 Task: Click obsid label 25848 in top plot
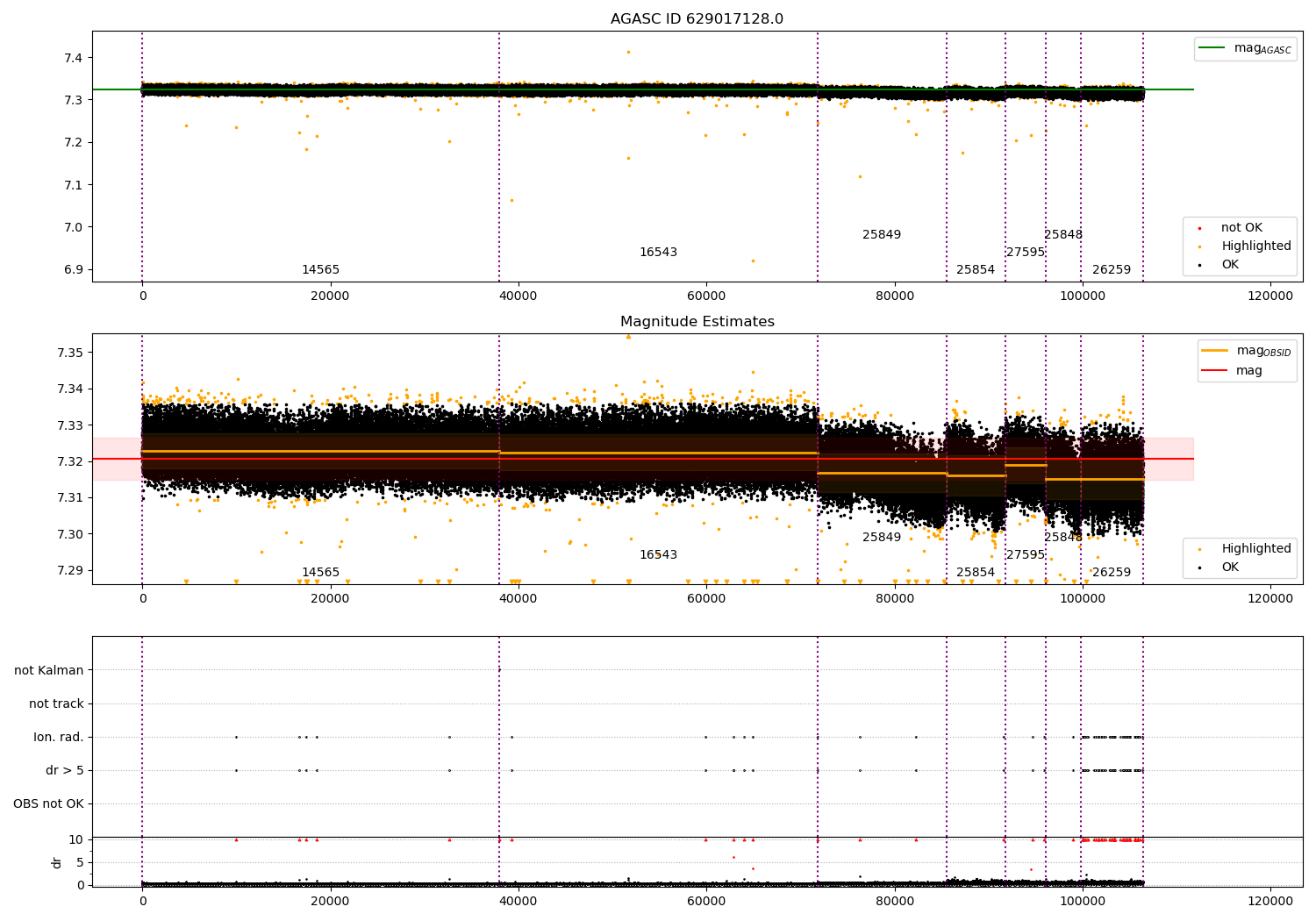click(1063, 235)
